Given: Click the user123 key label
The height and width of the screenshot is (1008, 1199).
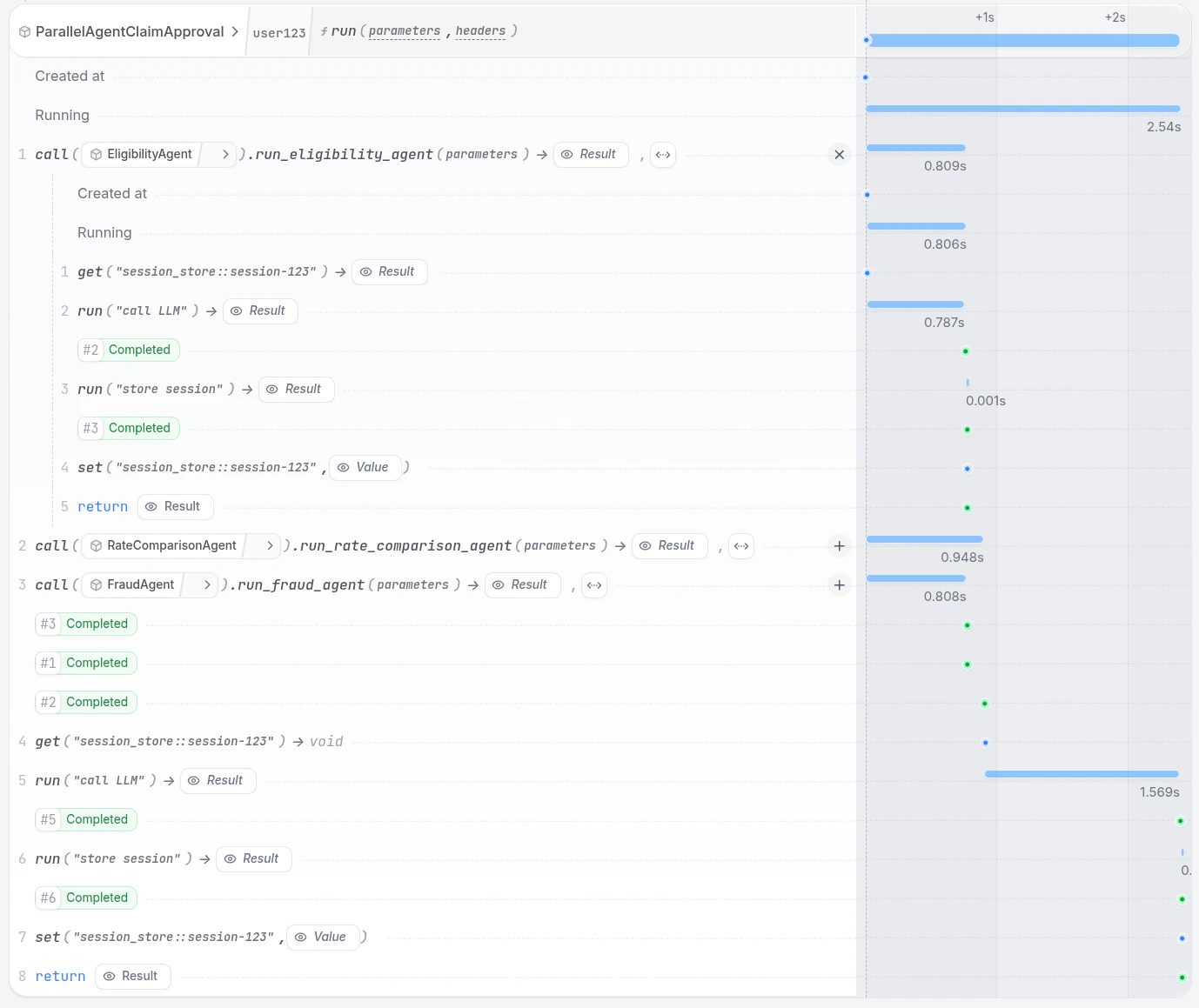Looking at the screenshot, I should click(279, 33).
